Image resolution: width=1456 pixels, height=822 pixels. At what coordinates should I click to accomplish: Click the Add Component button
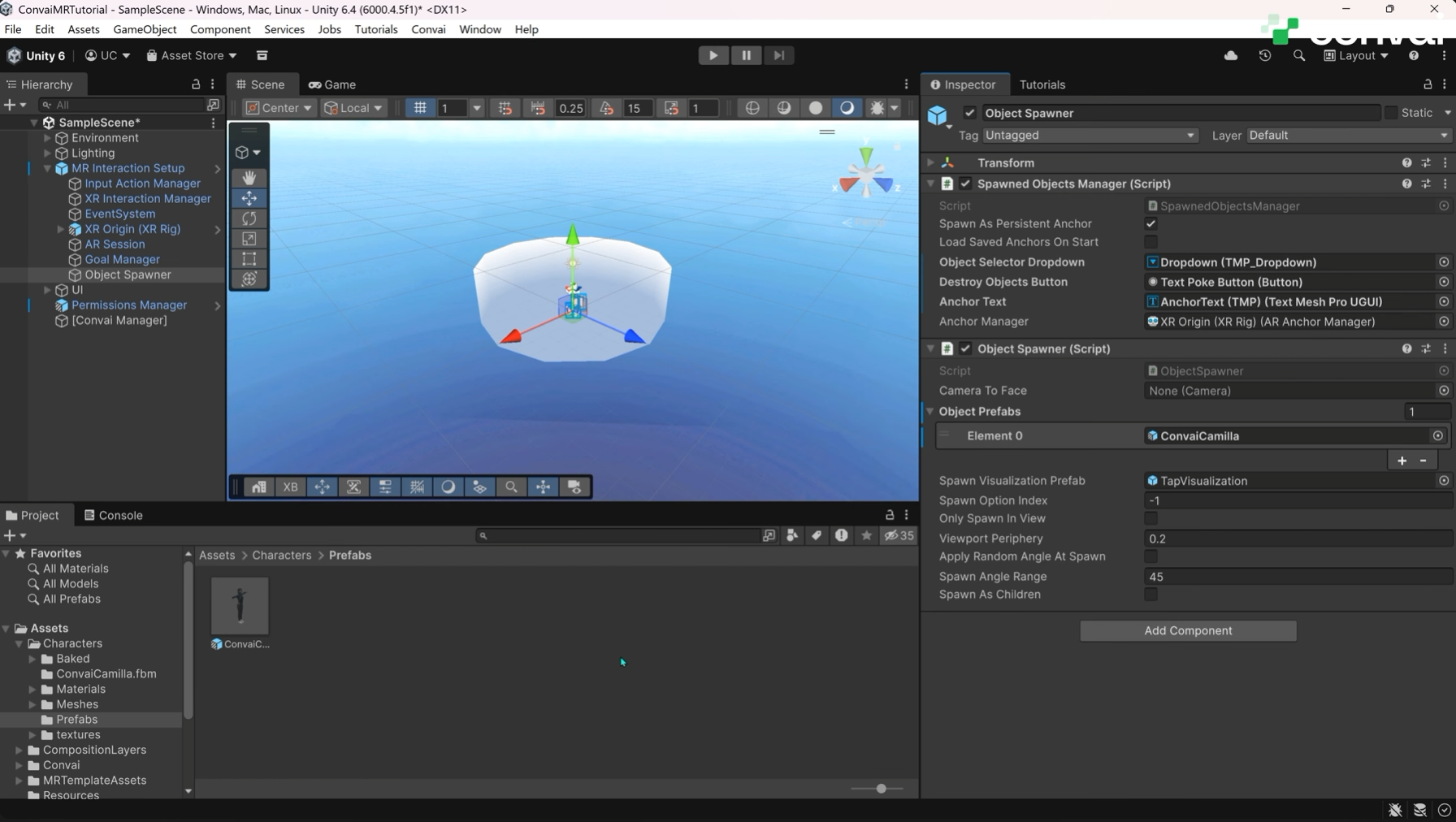click(1188, 631)
